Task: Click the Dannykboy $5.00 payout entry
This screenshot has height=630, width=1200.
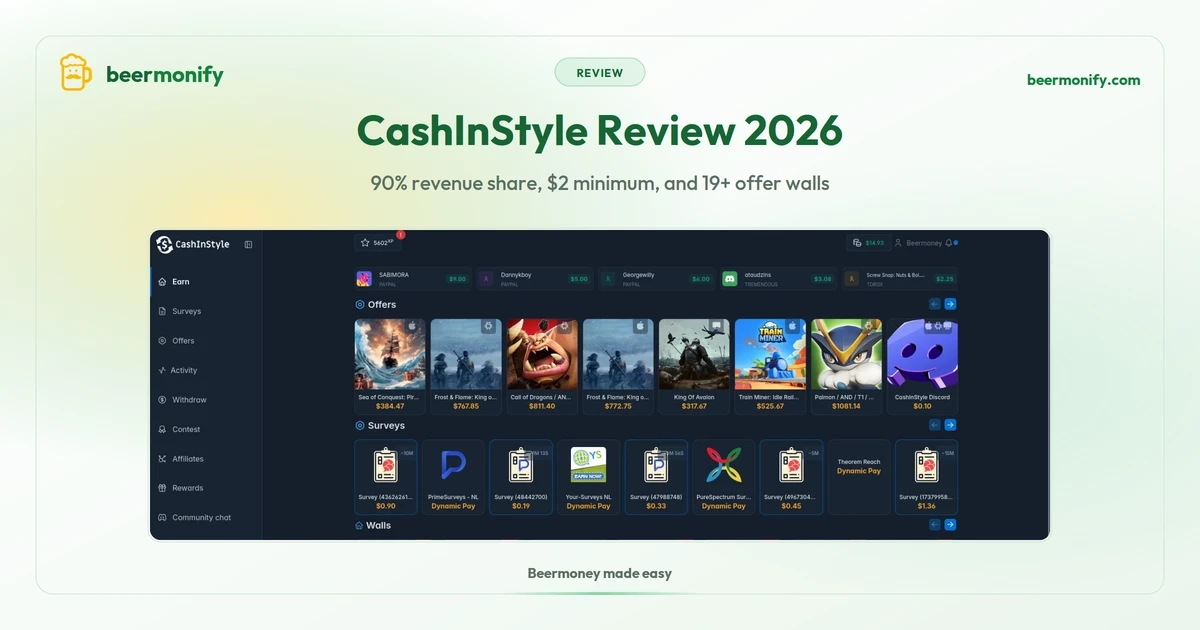Action: (535, 279)
